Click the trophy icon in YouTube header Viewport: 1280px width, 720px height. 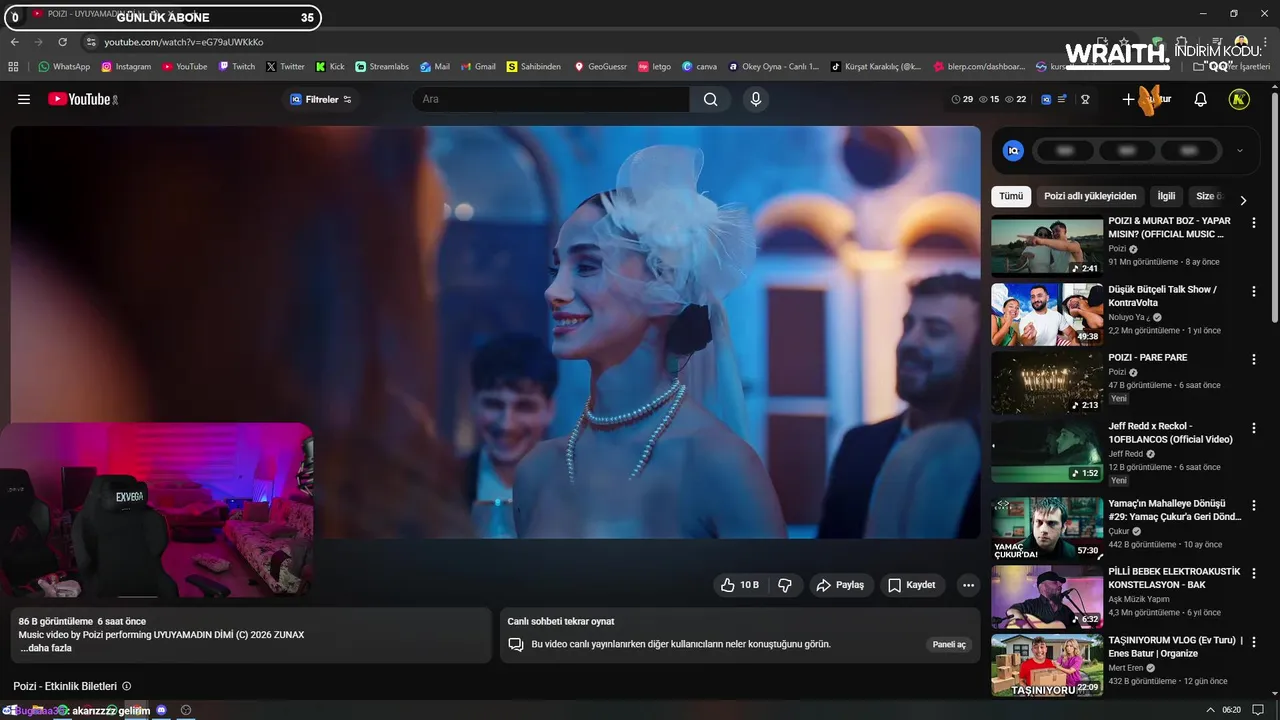[x=1085, y=99]
